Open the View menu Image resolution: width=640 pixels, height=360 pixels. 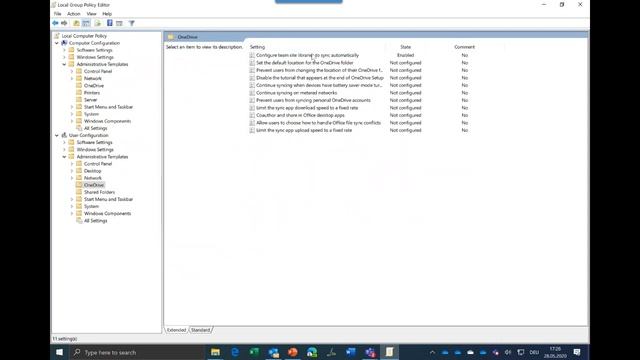click(x=91, y=14)
